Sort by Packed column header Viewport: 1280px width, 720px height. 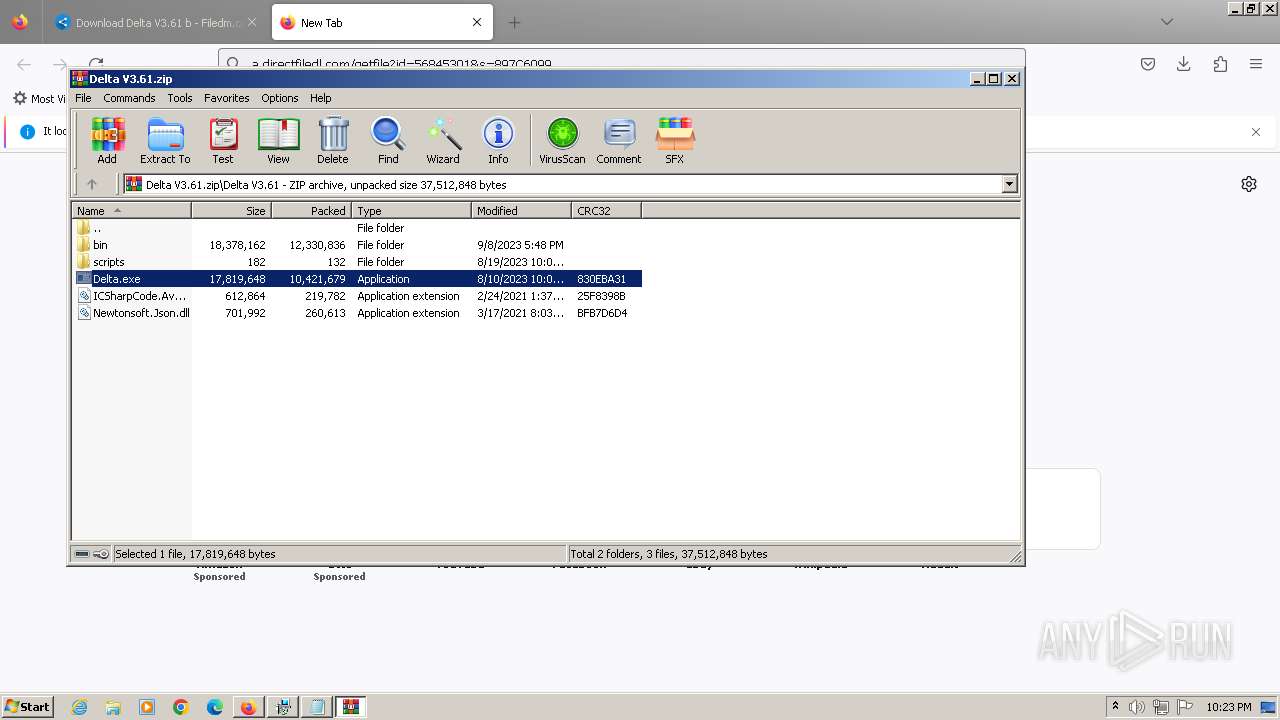pyautogui.click(x=311, y=211)
